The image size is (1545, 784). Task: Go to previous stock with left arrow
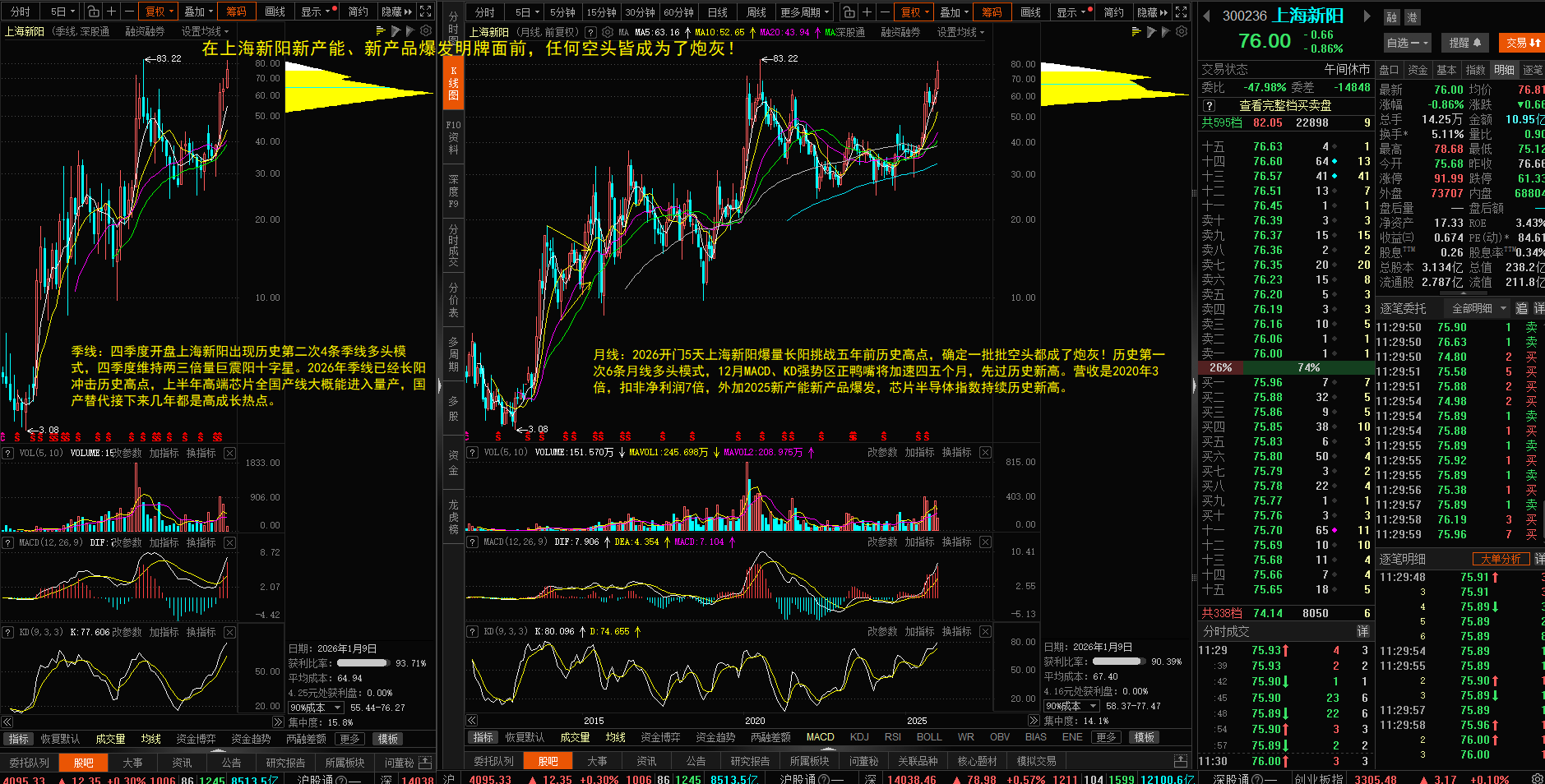coord(1206,16)
